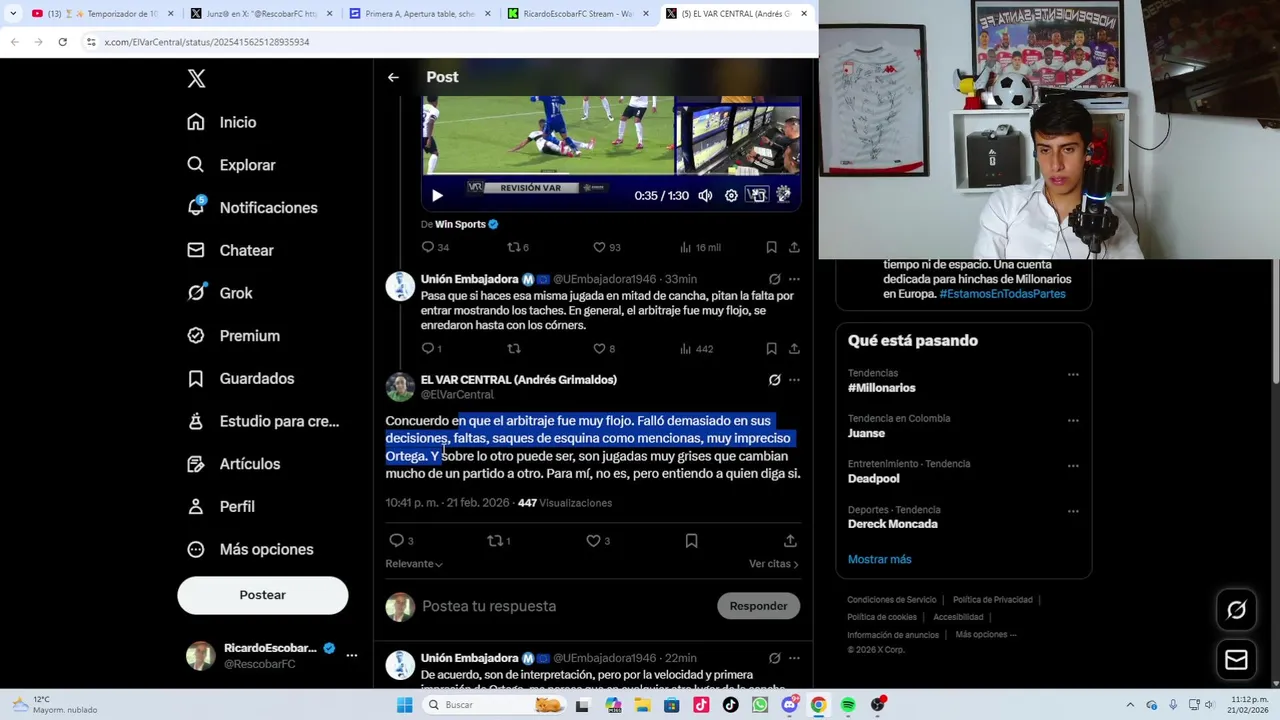The image size is (1280, 720).
Task: Play the Win Sports video
Action: click(x=437, y=196)
